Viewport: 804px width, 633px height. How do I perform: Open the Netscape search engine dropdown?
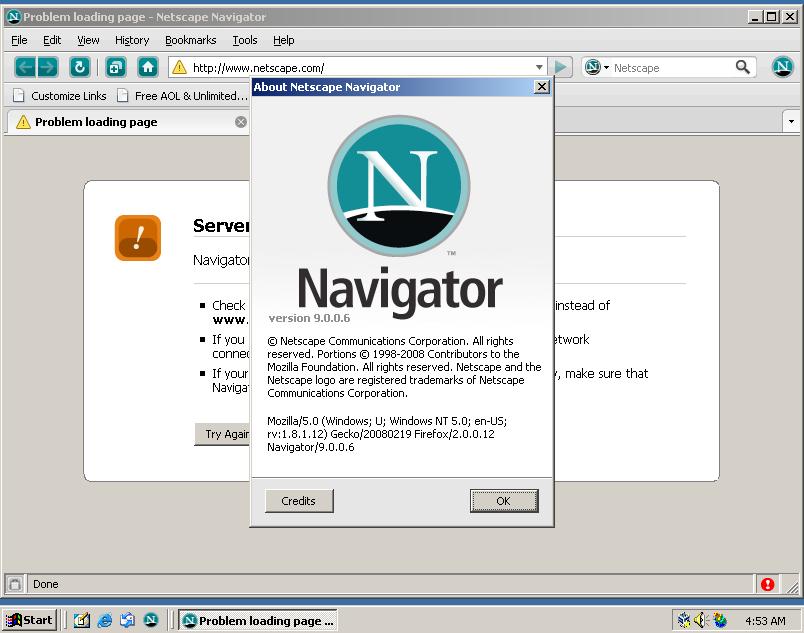(x=597, y=67)
